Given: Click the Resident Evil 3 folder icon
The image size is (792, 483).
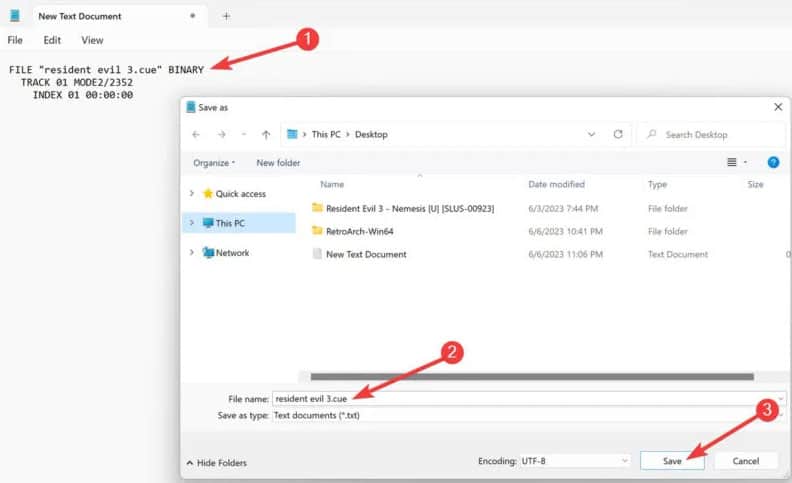Looking at the screenshot, I should [x=317, y=208].
